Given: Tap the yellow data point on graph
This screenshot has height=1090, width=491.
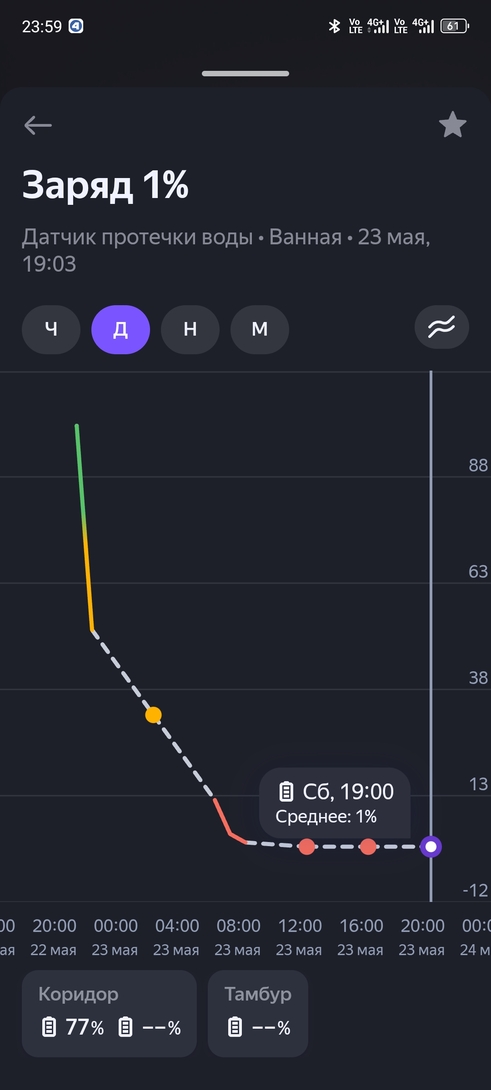Looking at the screenshot, I should point(153,715).
